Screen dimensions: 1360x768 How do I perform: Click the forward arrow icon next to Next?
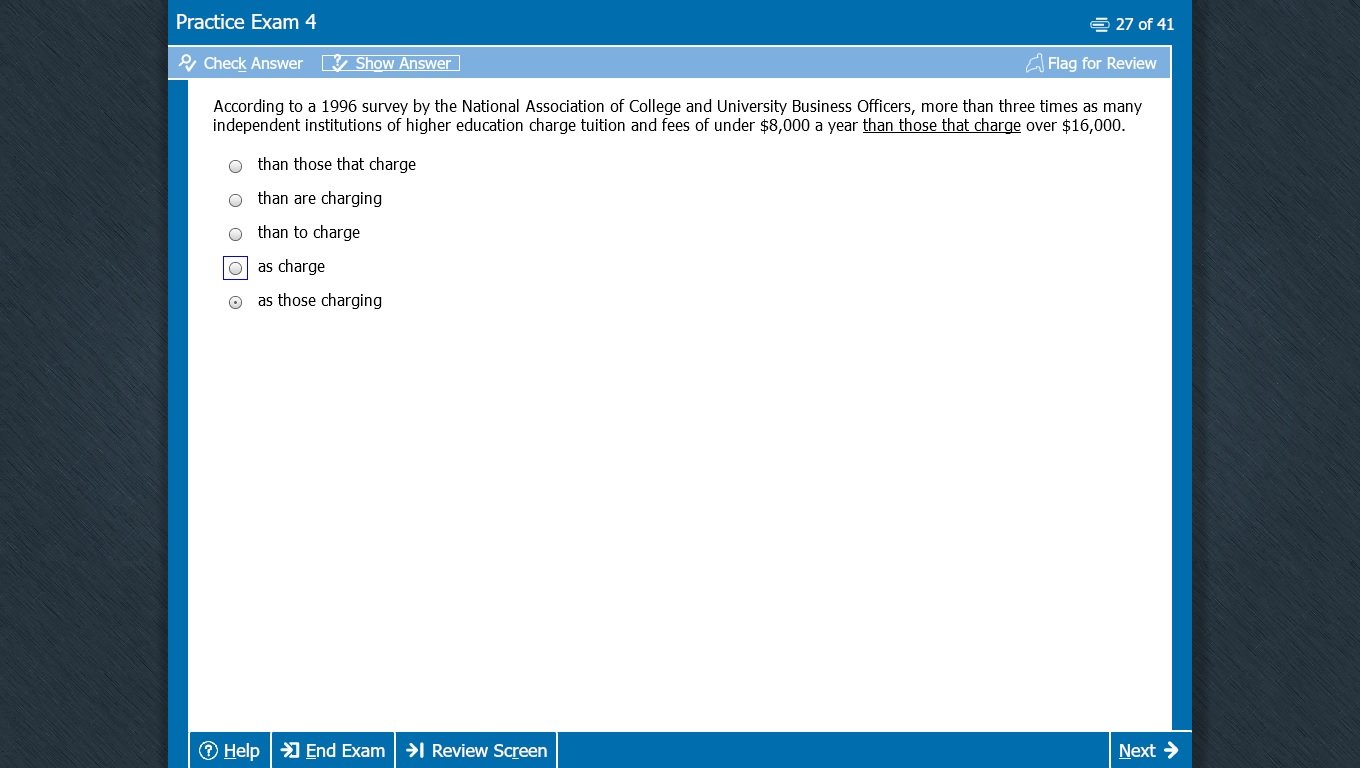pyautogui.click(x=1171, y=750)
